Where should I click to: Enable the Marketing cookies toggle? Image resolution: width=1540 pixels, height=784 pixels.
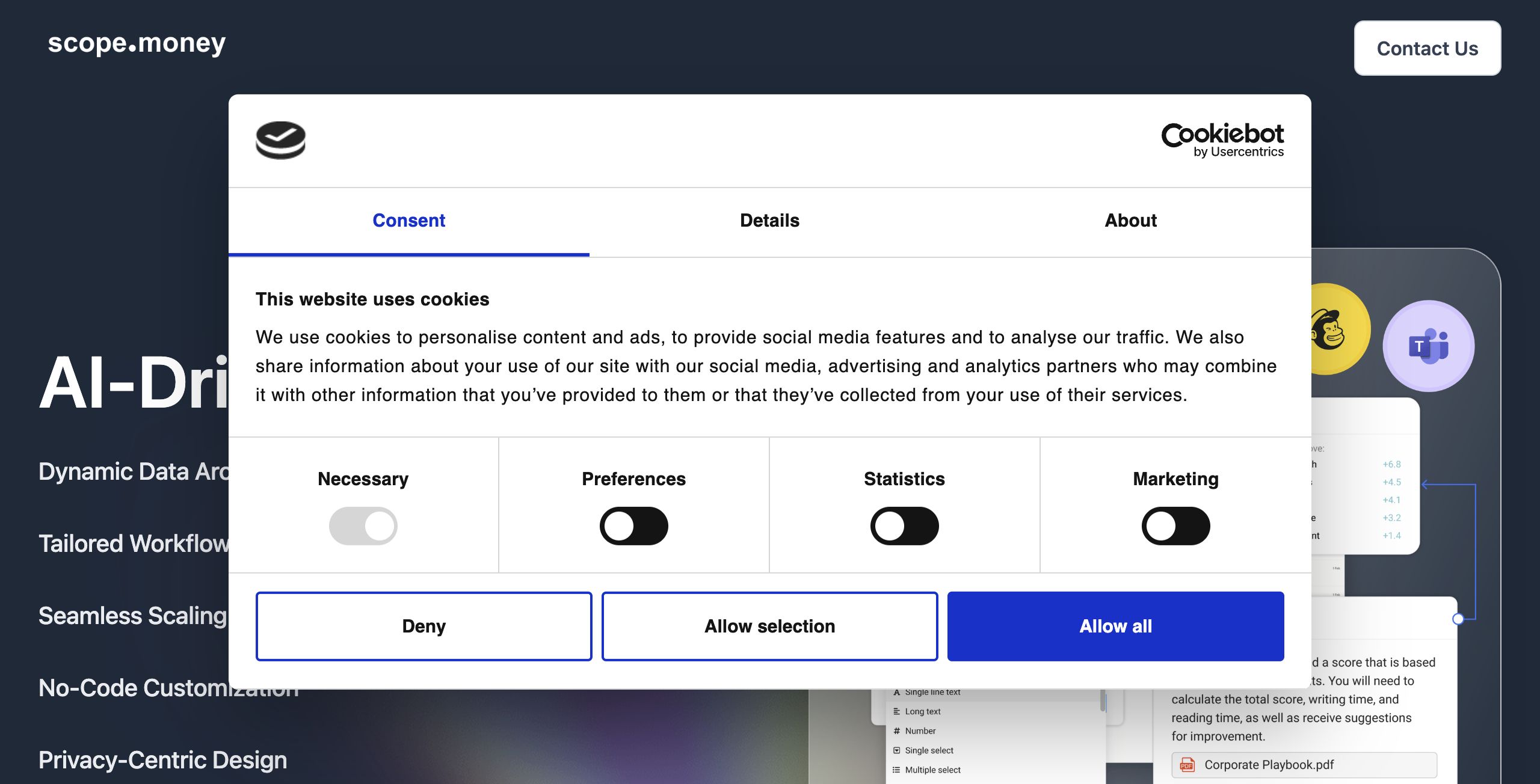pos(1175,526)
